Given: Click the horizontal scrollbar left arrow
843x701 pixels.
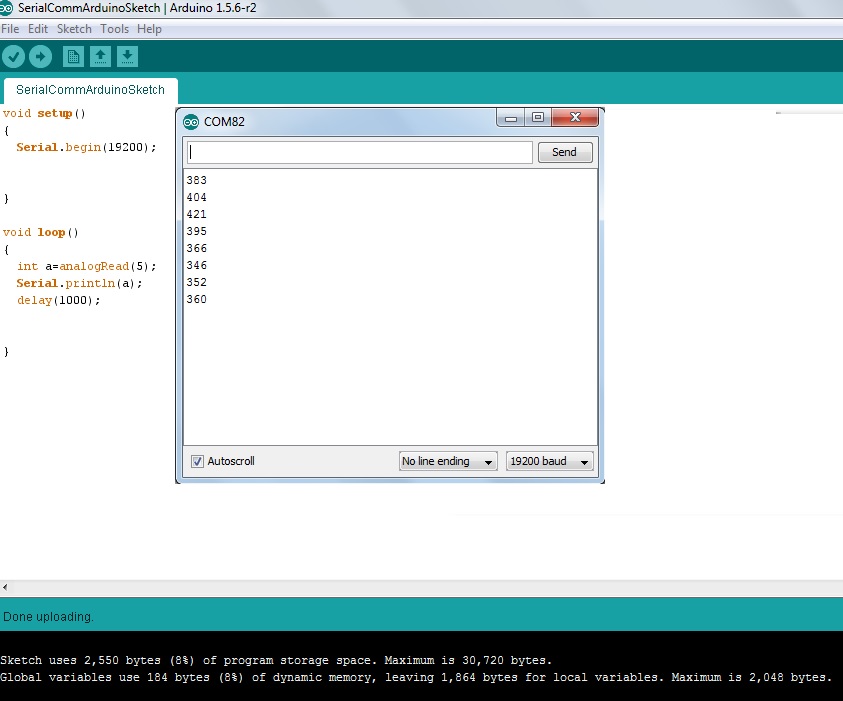Looking at the screenshot, I should (x=5, y=587).
